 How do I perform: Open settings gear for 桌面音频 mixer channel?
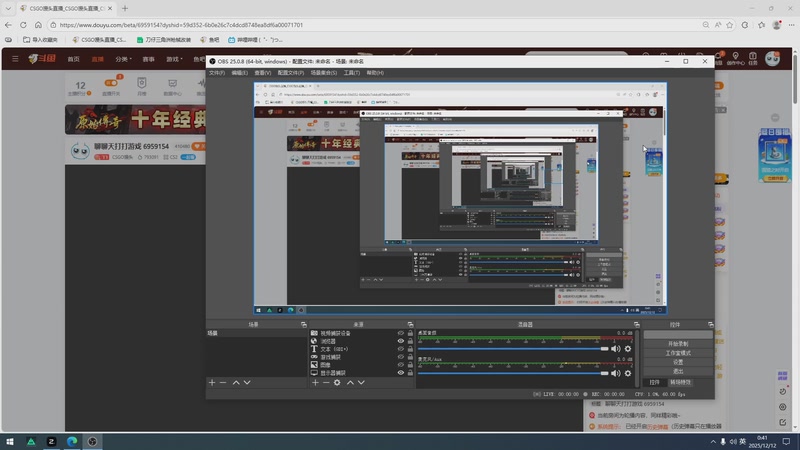(628, 349)
